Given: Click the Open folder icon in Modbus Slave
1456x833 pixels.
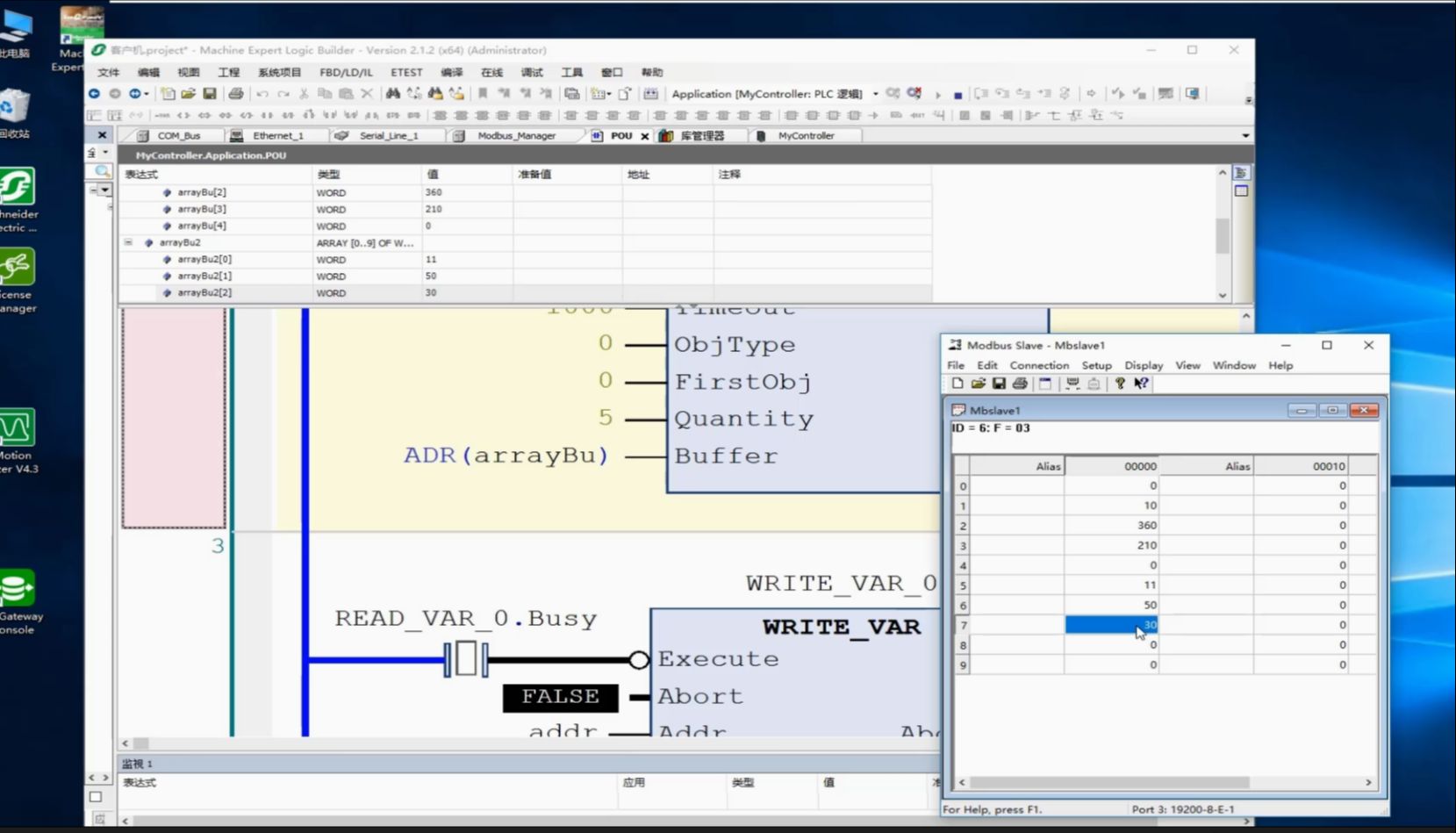Looking at the screenshot, I should [x=978, y=384].
